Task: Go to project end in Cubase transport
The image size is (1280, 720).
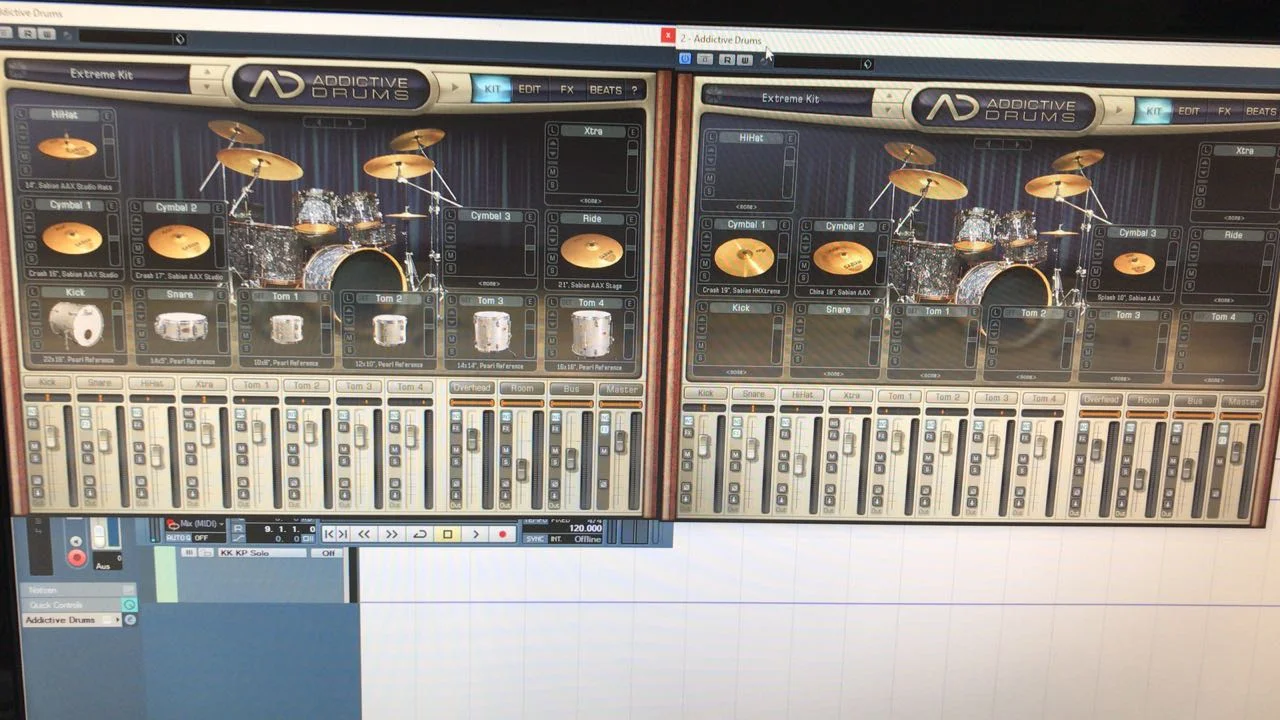Action: (x=343, y=534)
